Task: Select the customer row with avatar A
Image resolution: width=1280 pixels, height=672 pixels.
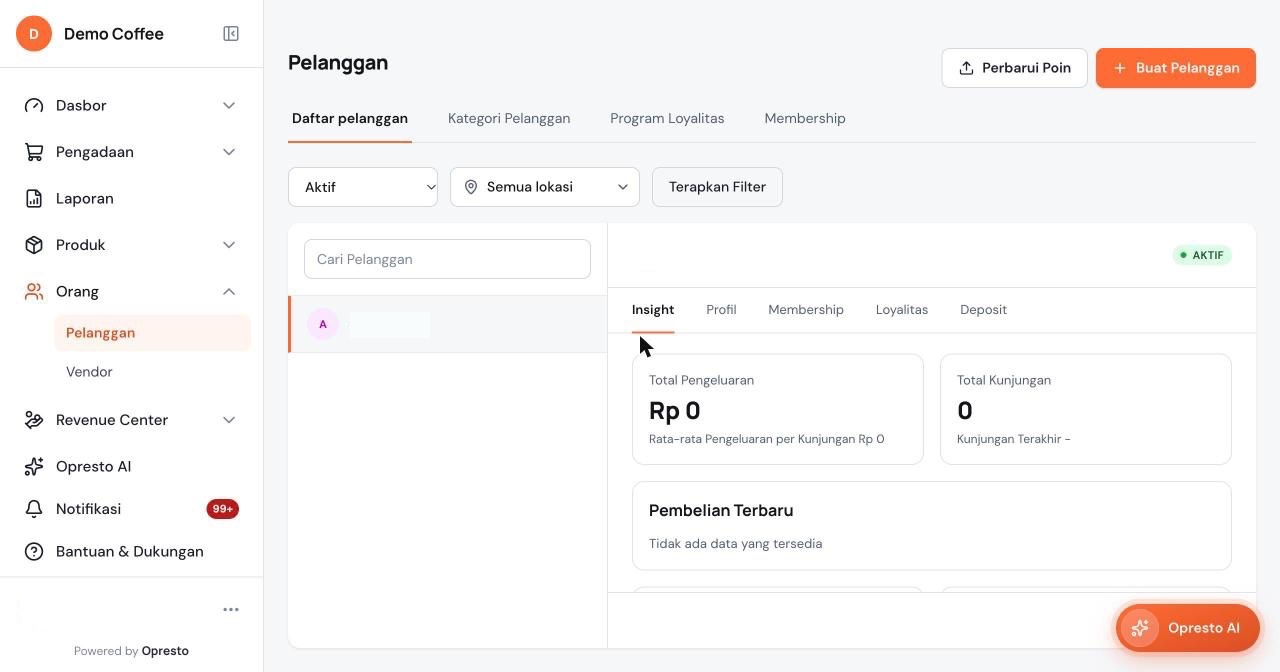Action: tap(448, 324)
